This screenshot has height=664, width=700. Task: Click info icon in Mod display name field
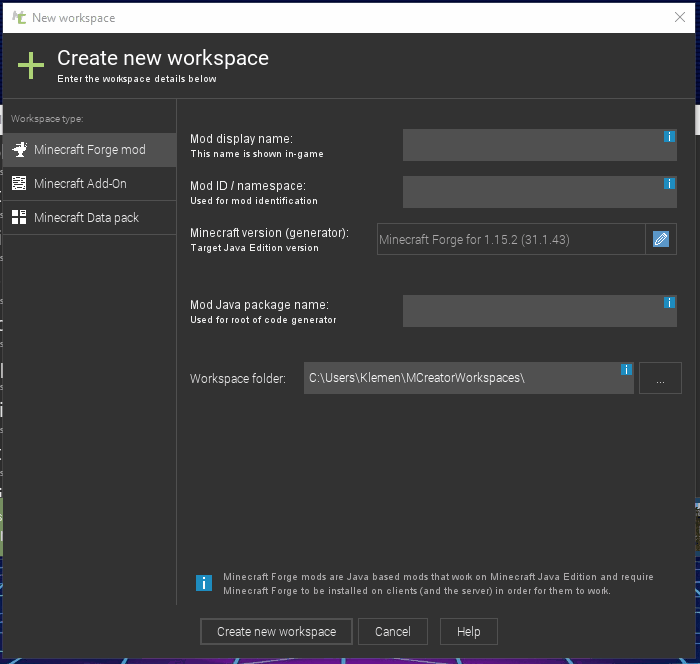[x=669, y=137]
